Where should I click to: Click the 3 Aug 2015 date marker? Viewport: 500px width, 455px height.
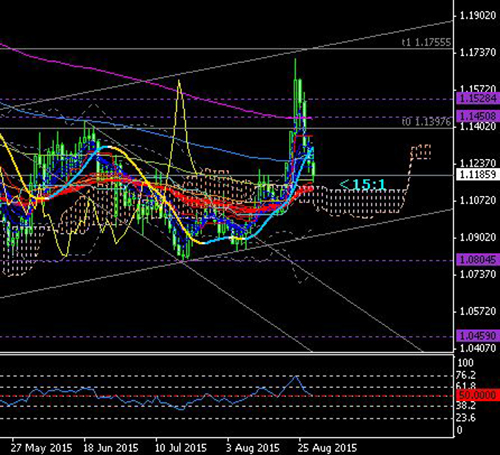click(x=253, y=447)
